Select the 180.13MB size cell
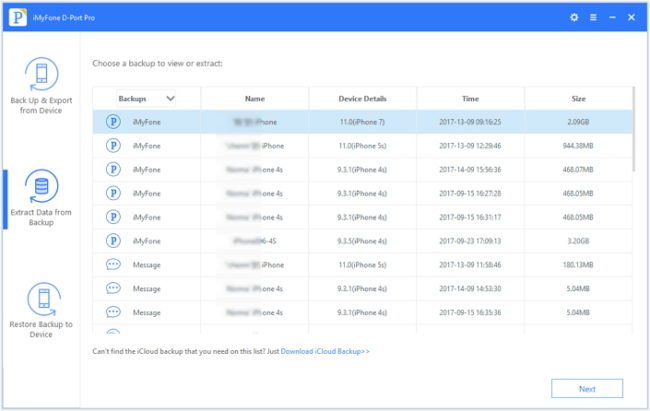Viewport: 650px width, 411px height. [578, 265]
